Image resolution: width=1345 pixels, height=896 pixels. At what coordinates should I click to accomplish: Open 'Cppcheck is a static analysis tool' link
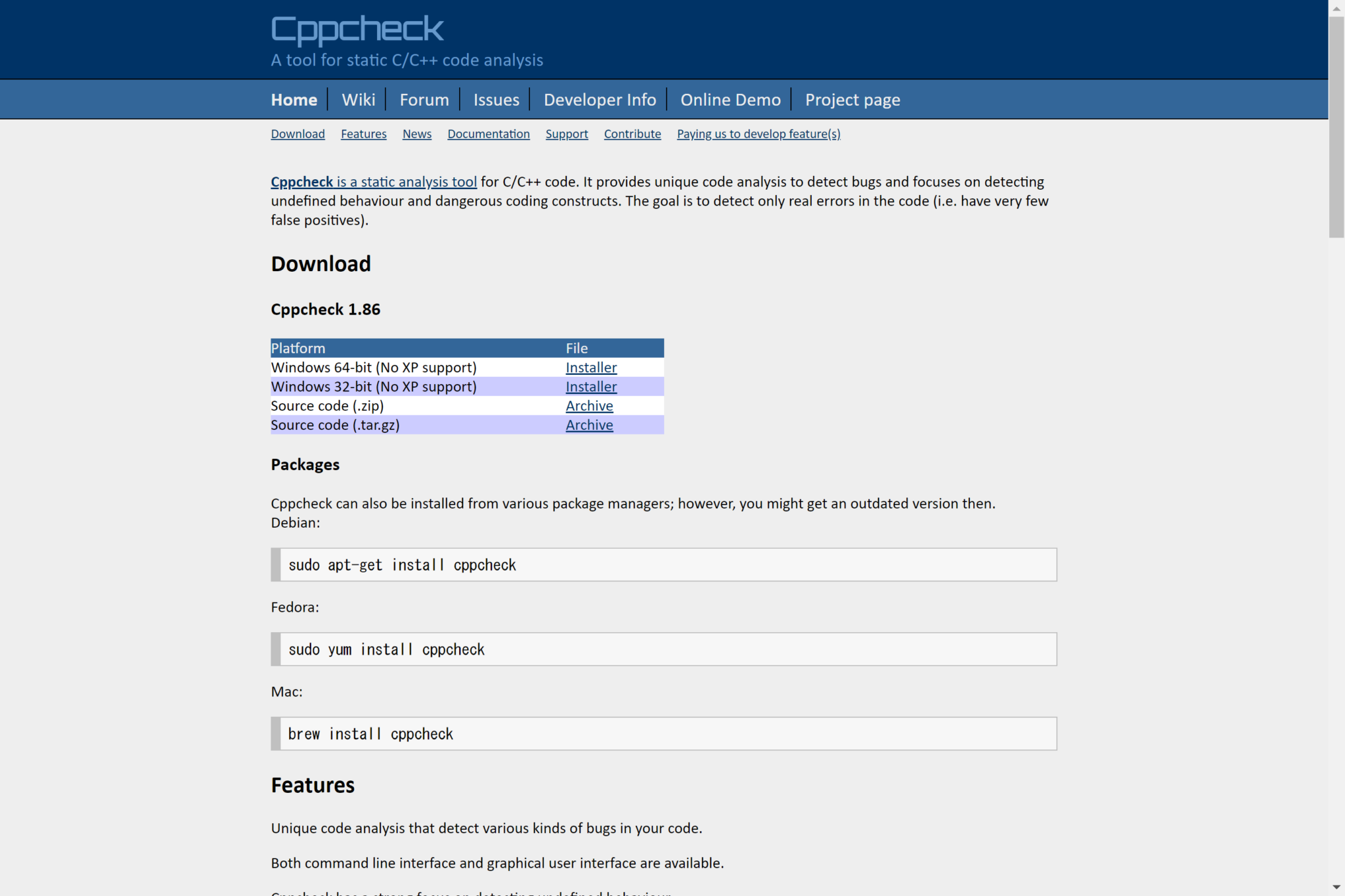[x=373, y=181]
